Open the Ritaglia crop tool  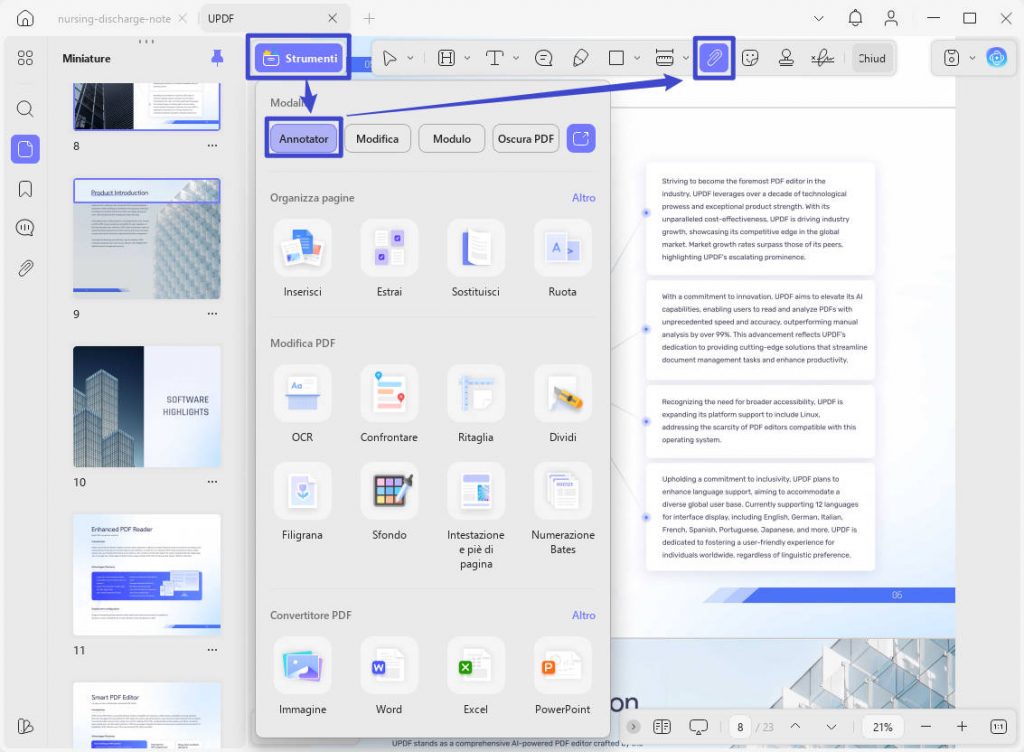click(x=475, y=405)
